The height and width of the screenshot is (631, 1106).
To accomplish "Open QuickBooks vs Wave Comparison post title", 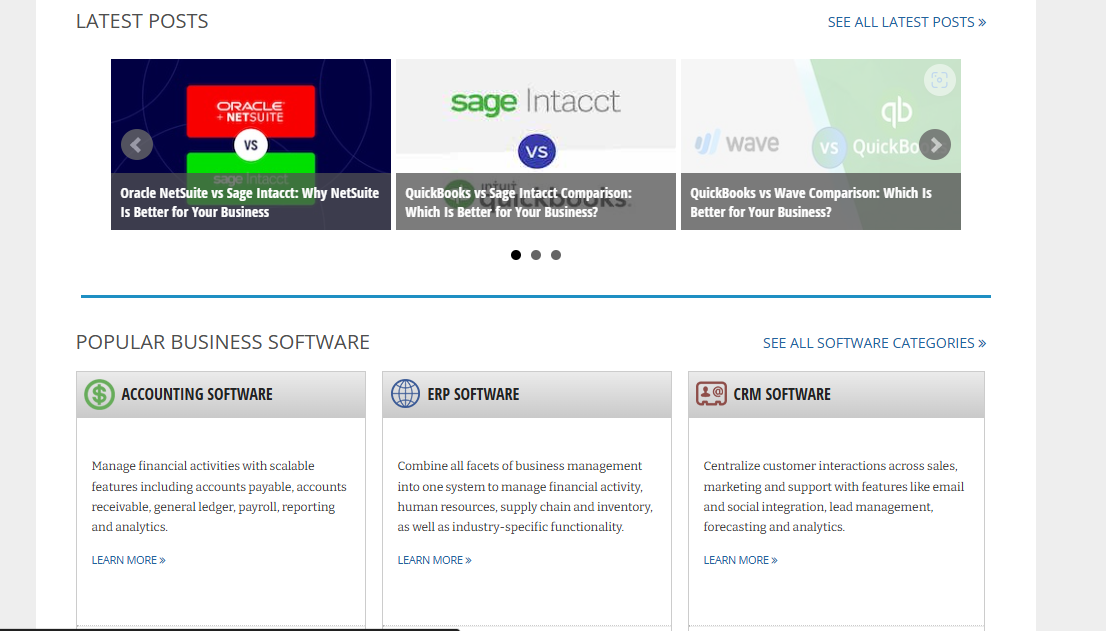I will [810, 202].
